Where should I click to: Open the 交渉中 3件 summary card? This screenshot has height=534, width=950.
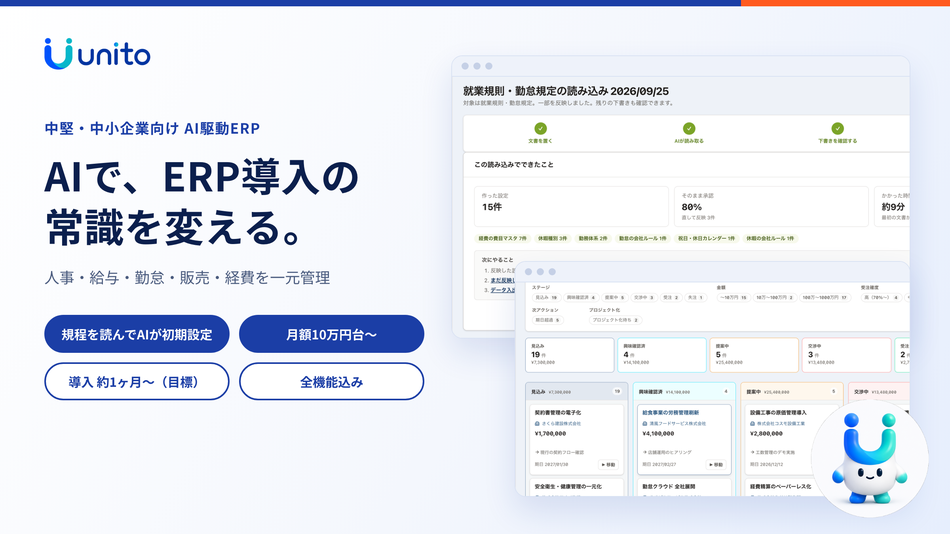(846, 355)
